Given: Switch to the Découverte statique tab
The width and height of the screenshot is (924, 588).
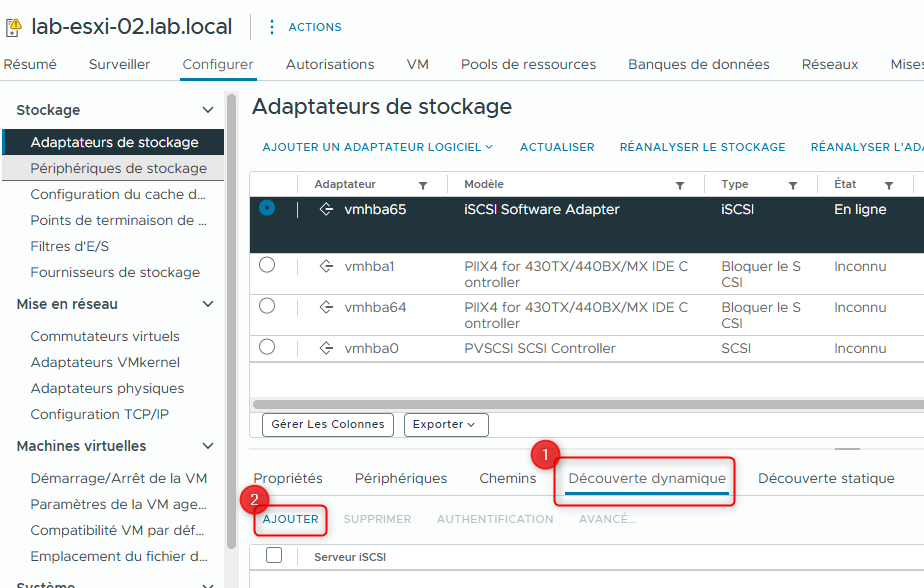Looking at the screenshot, I should point(826,478).
